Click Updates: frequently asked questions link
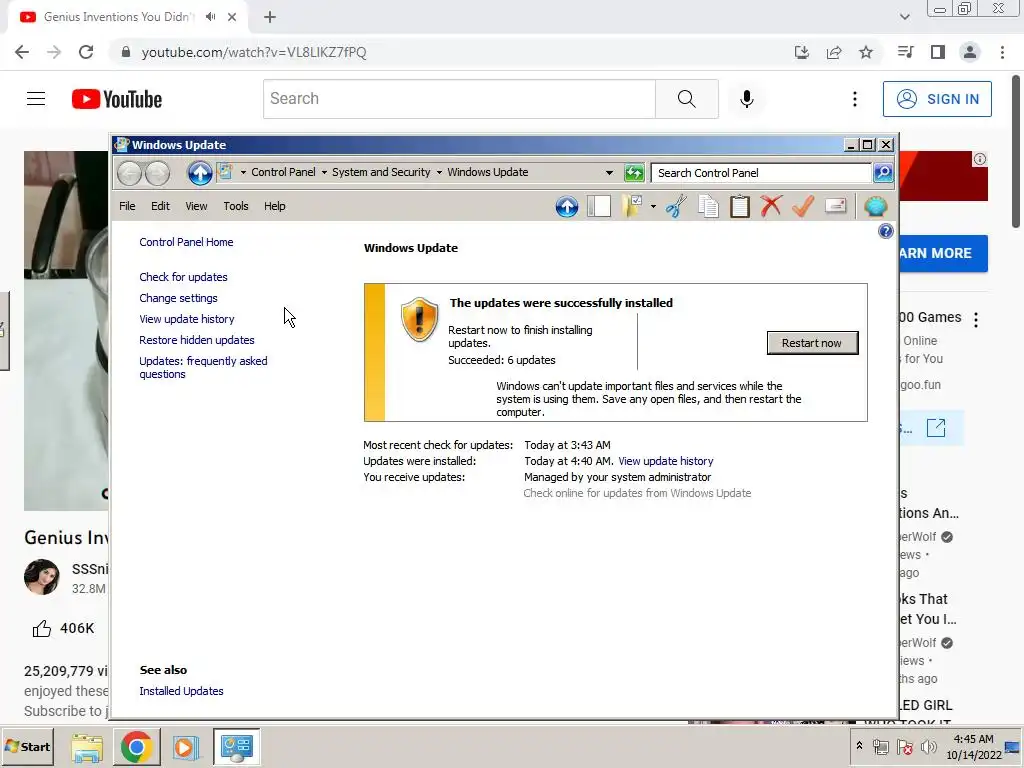This screenshot has height=768, width=1024. tap(203, 368)
